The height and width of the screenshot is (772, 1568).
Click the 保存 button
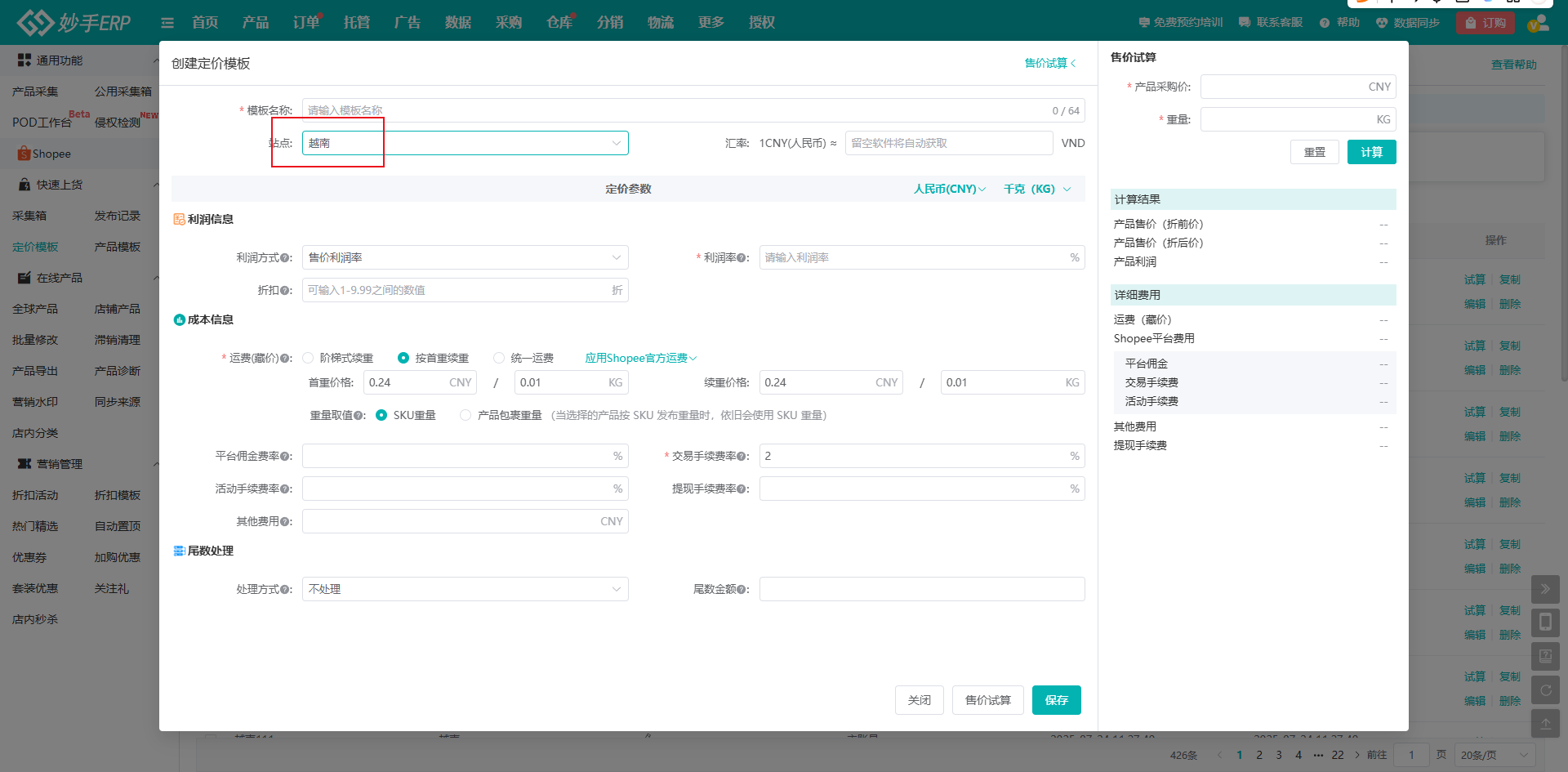[x=1056, y=700]
